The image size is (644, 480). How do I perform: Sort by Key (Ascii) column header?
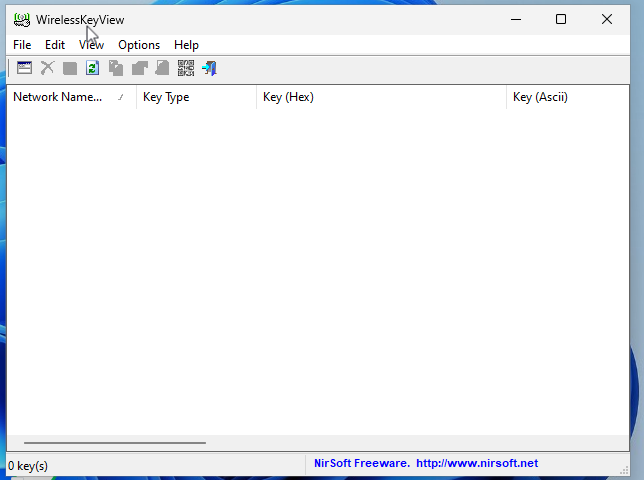tap(568, 97)
